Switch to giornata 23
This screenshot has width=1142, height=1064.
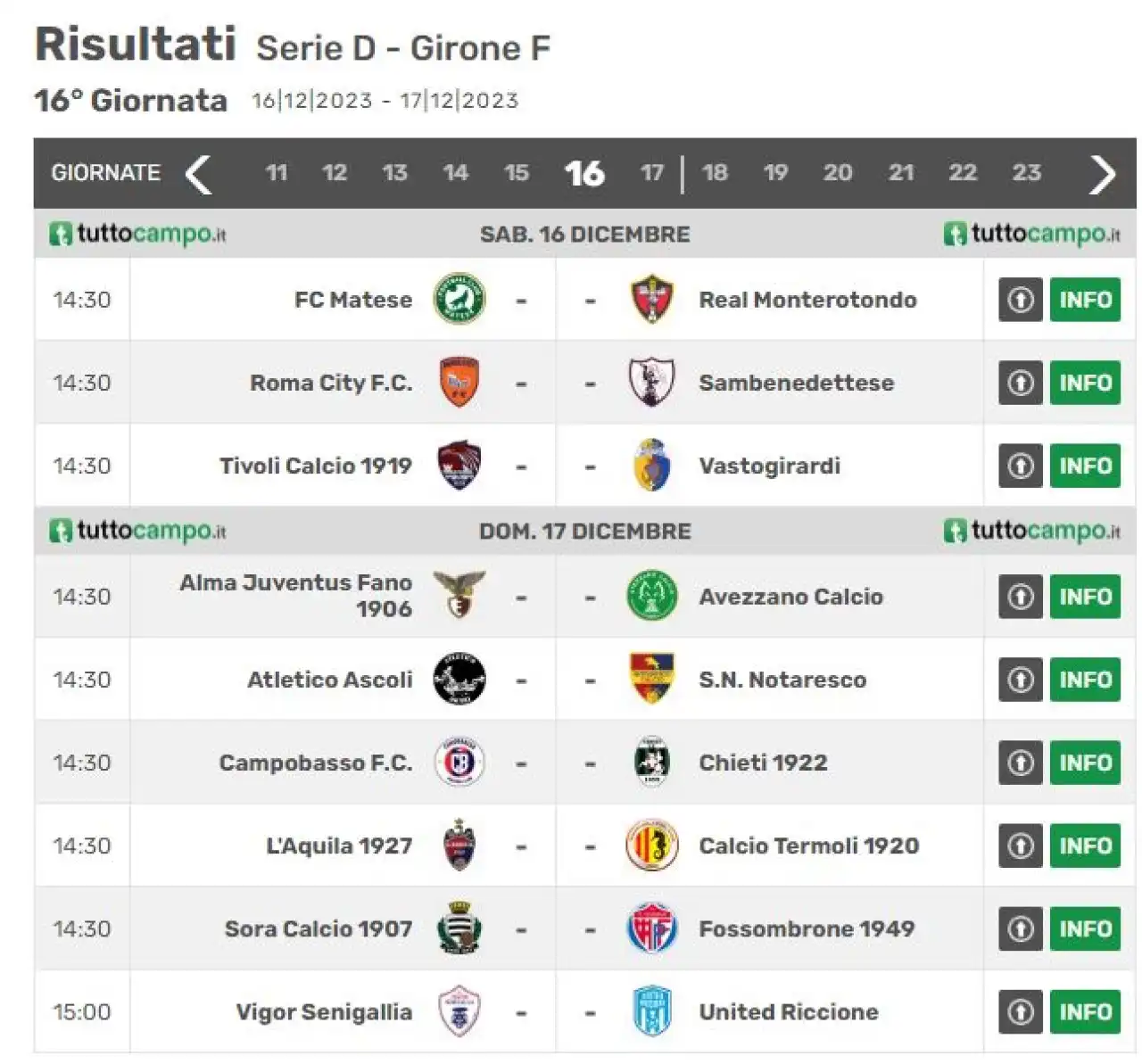pyautogui.click(x=1026, y=173)
